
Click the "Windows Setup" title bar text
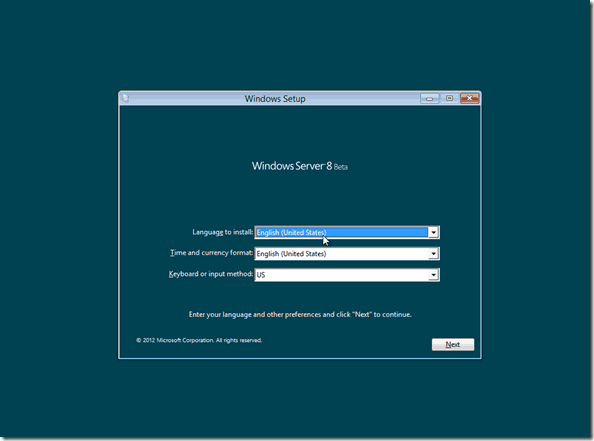tap(275, 99)
